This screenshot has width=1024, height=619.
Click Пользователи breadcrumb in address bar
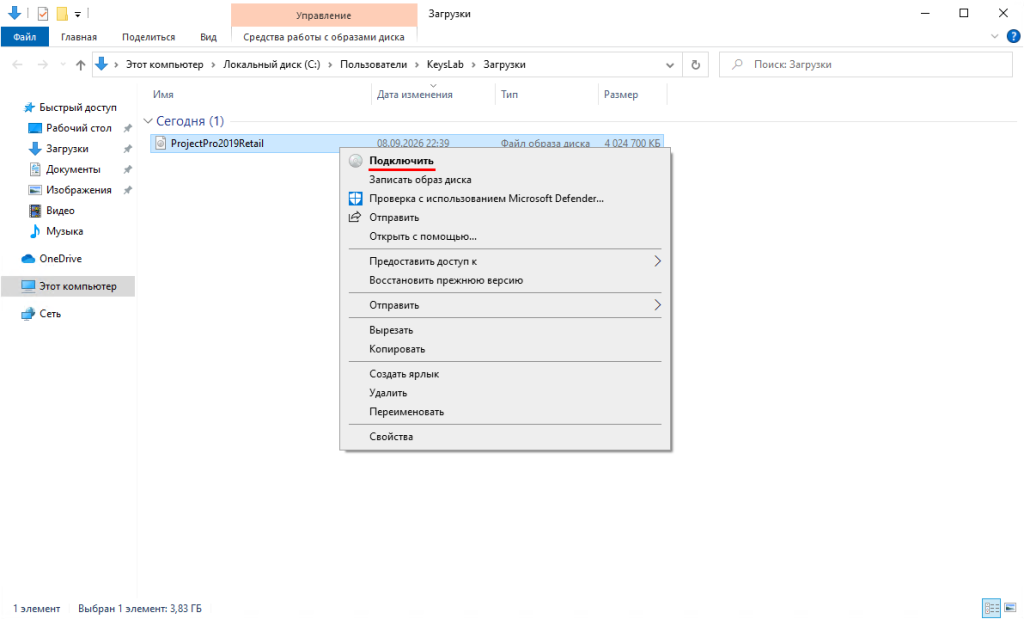(x=374, y=65)
